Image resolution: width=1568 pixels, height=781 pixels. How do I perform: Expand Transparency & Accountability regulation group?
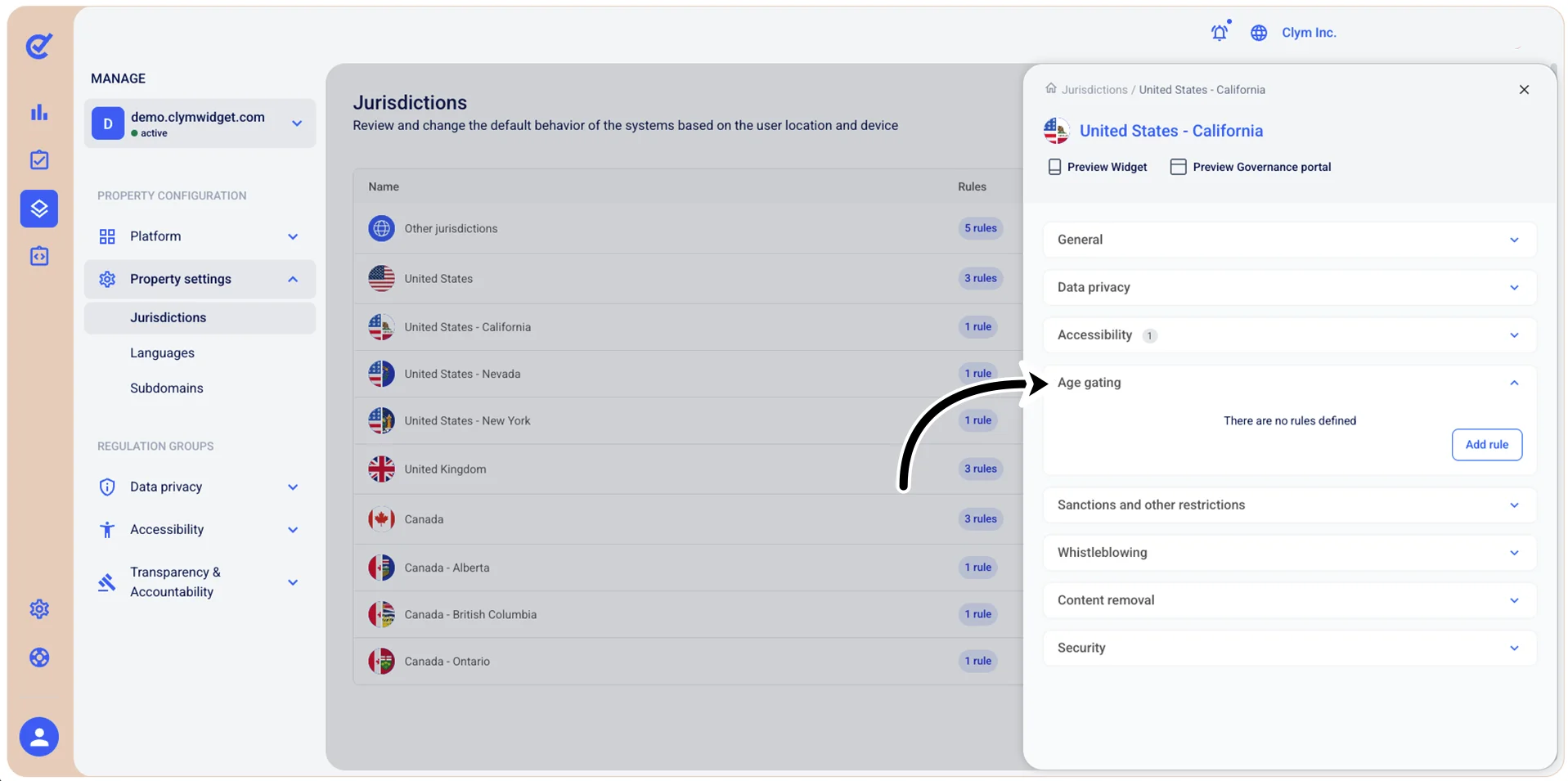click(x=200, y=582)
